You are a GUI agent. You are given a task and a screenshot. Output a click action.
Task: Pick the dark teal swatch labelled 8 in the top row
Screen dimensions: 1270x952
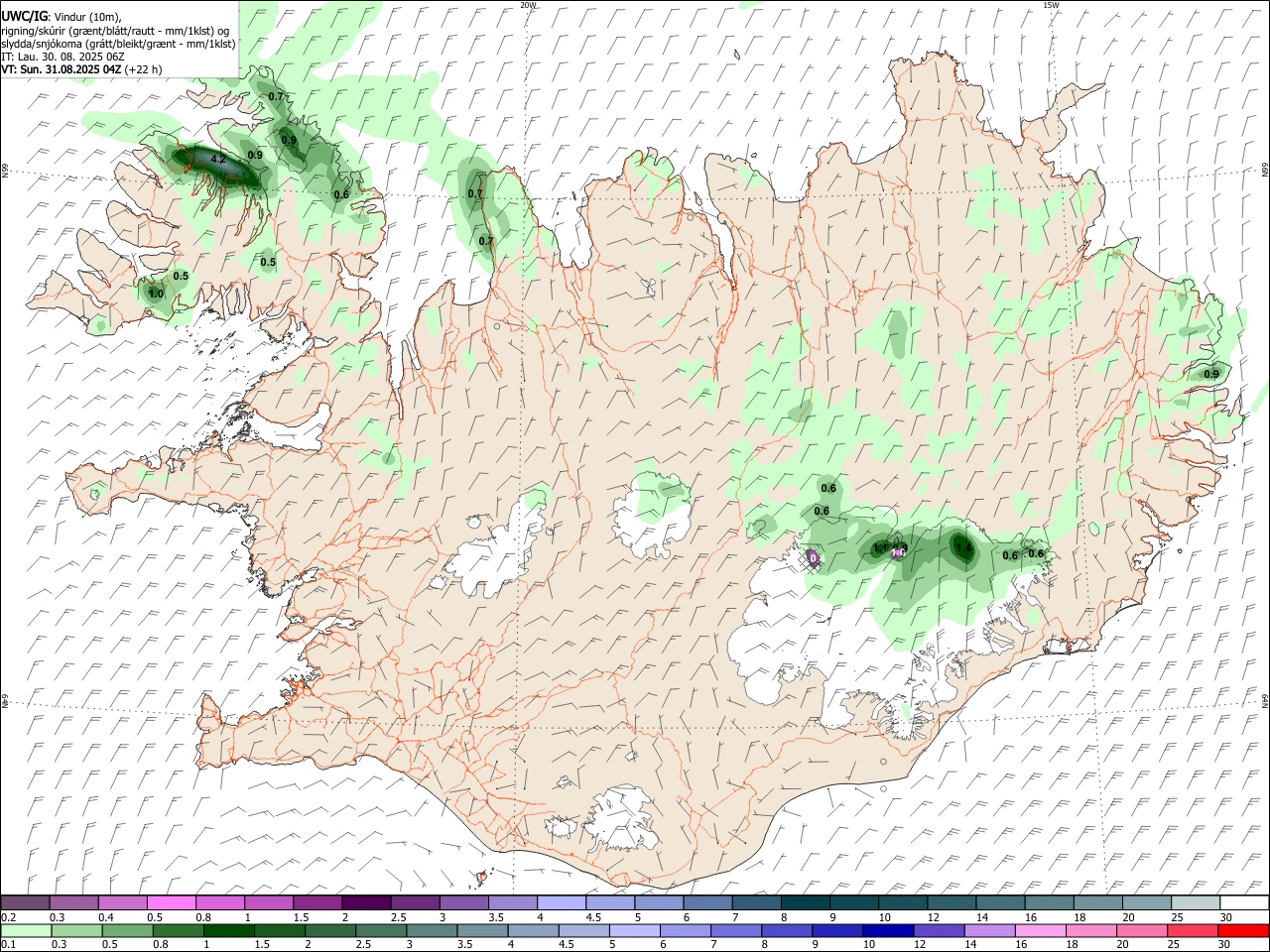click(x=805, y=903)
